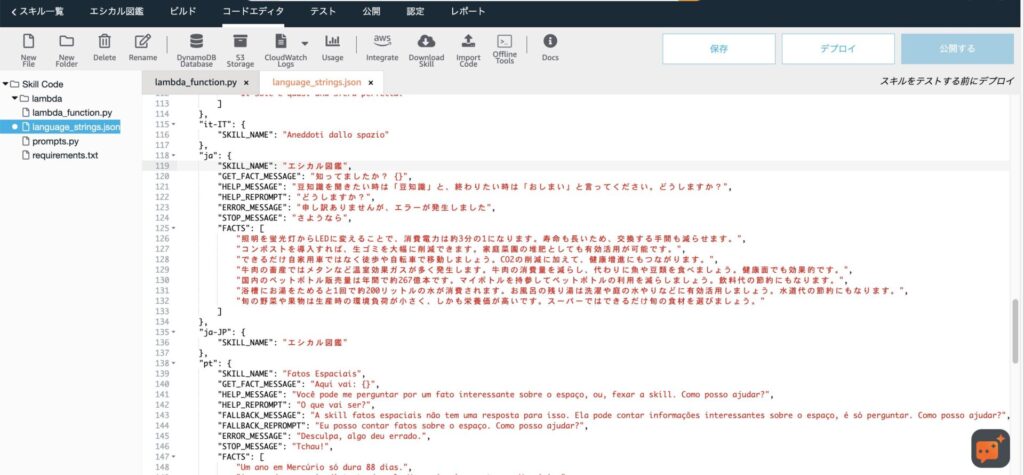Click the デプロイ button
The height and width of the screenshot is (475, 1024).
(x=837, y=49)
